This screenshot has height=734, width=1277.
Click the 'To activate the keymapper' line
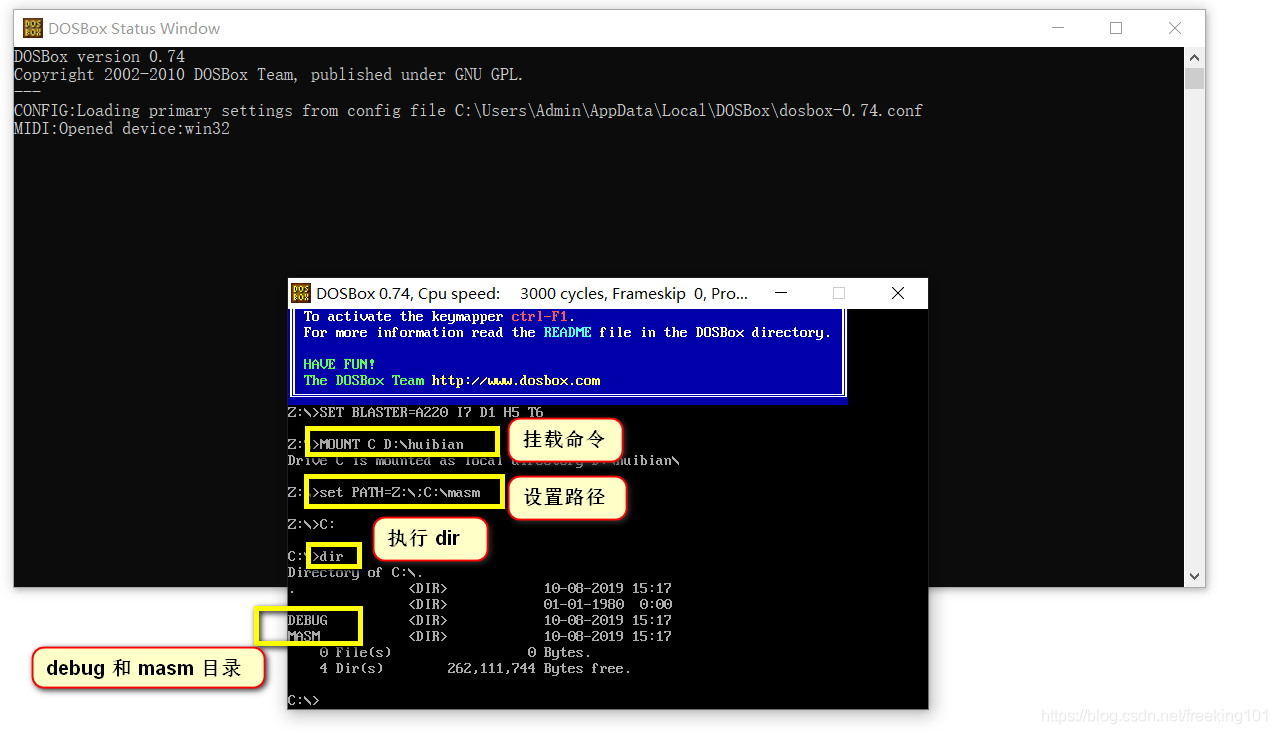click(440, 316)
